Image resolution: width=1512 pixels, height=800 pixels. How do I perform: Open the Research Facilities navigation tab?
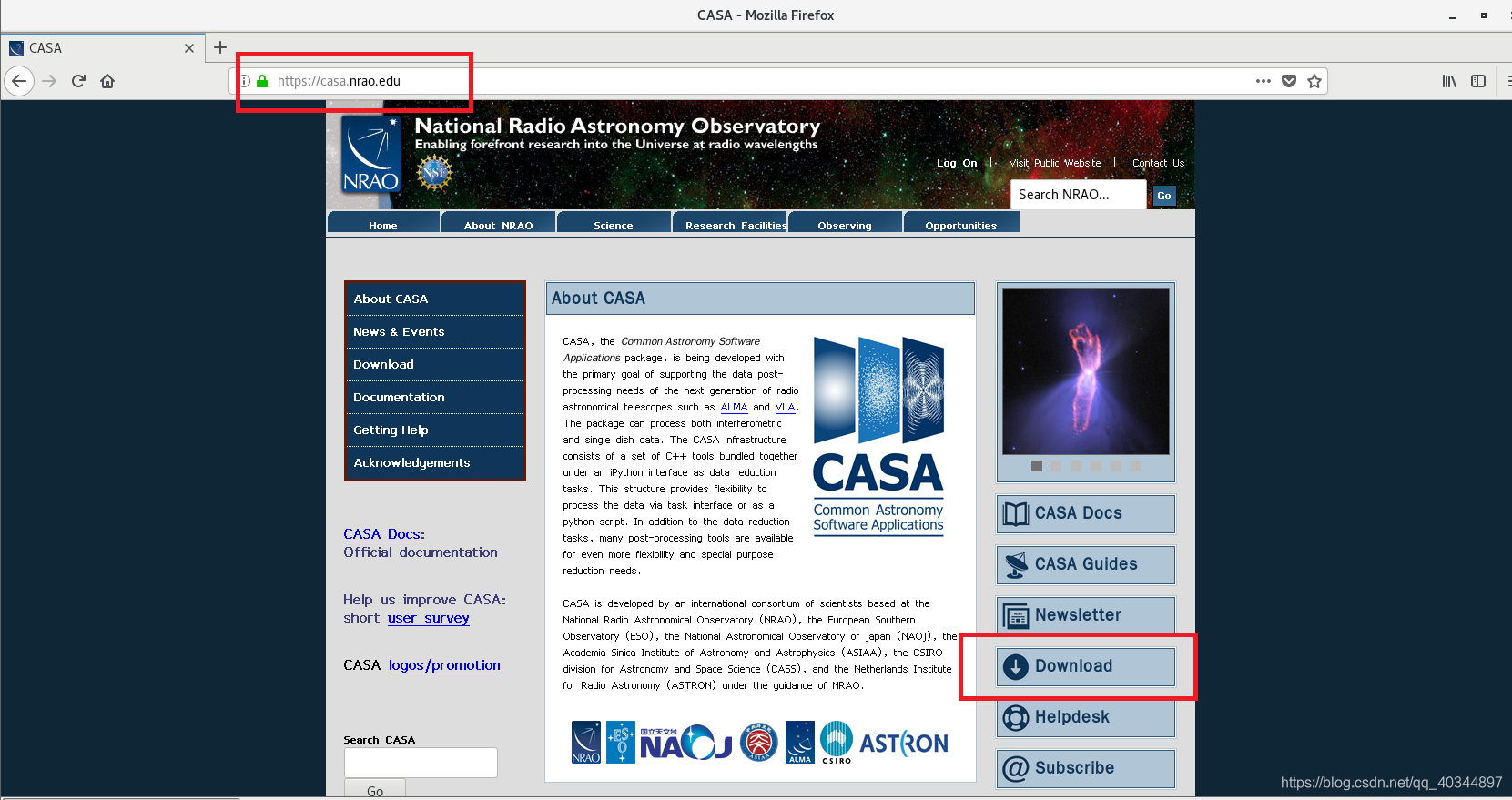pos(730,223)
